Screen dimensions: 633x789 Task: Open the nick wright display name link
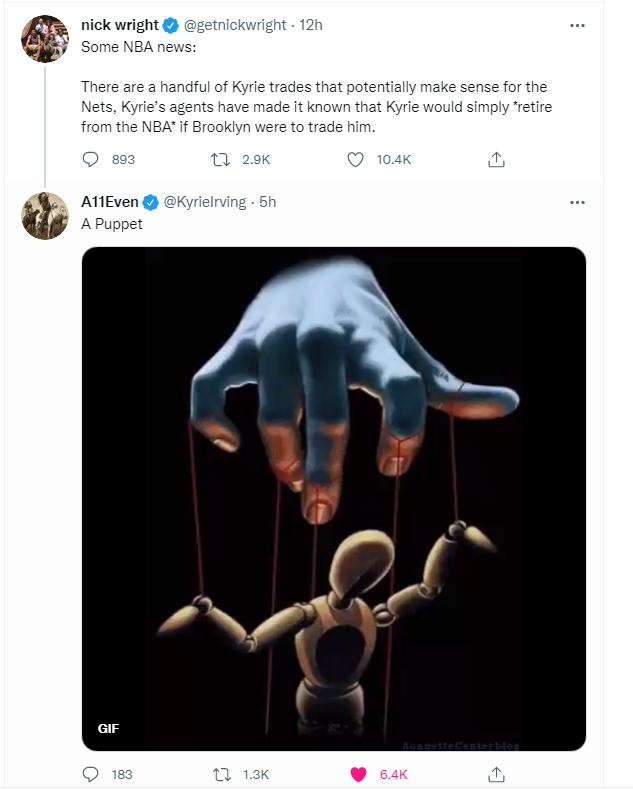point(120,26)
